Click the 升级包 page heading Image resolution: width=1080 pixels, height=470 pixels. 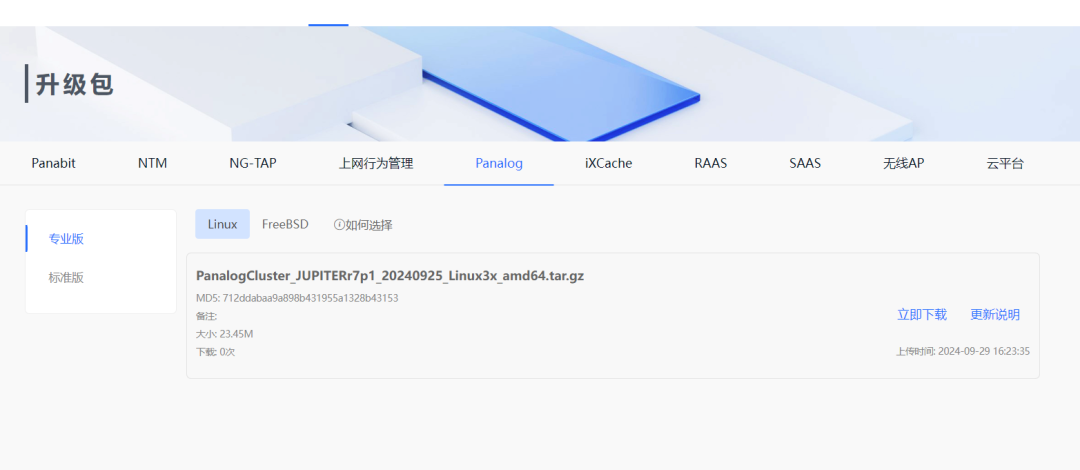(x=74, y=84)
